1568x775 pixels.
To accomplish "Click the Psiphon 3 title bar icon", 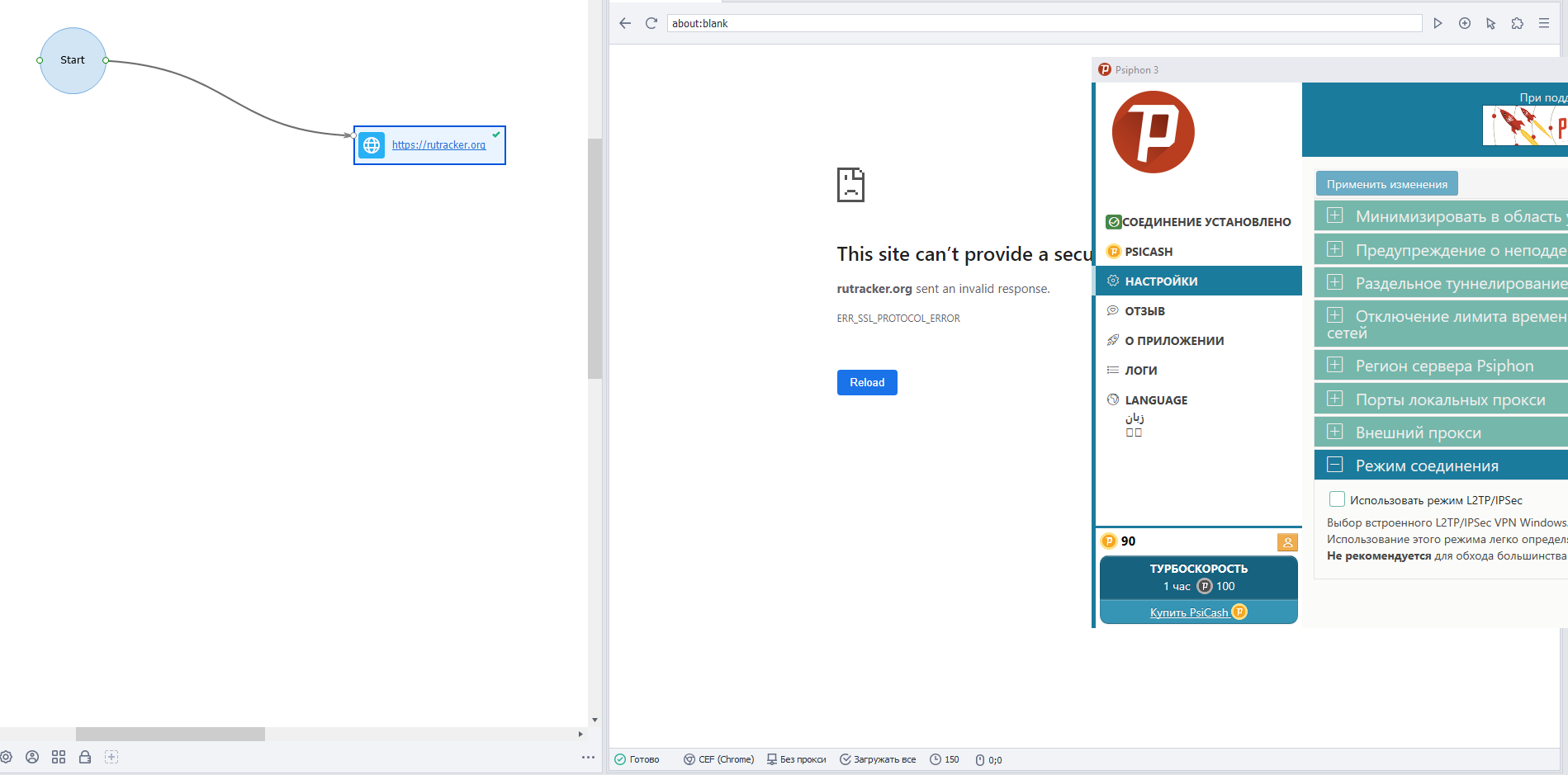I will coord(1105,70).
